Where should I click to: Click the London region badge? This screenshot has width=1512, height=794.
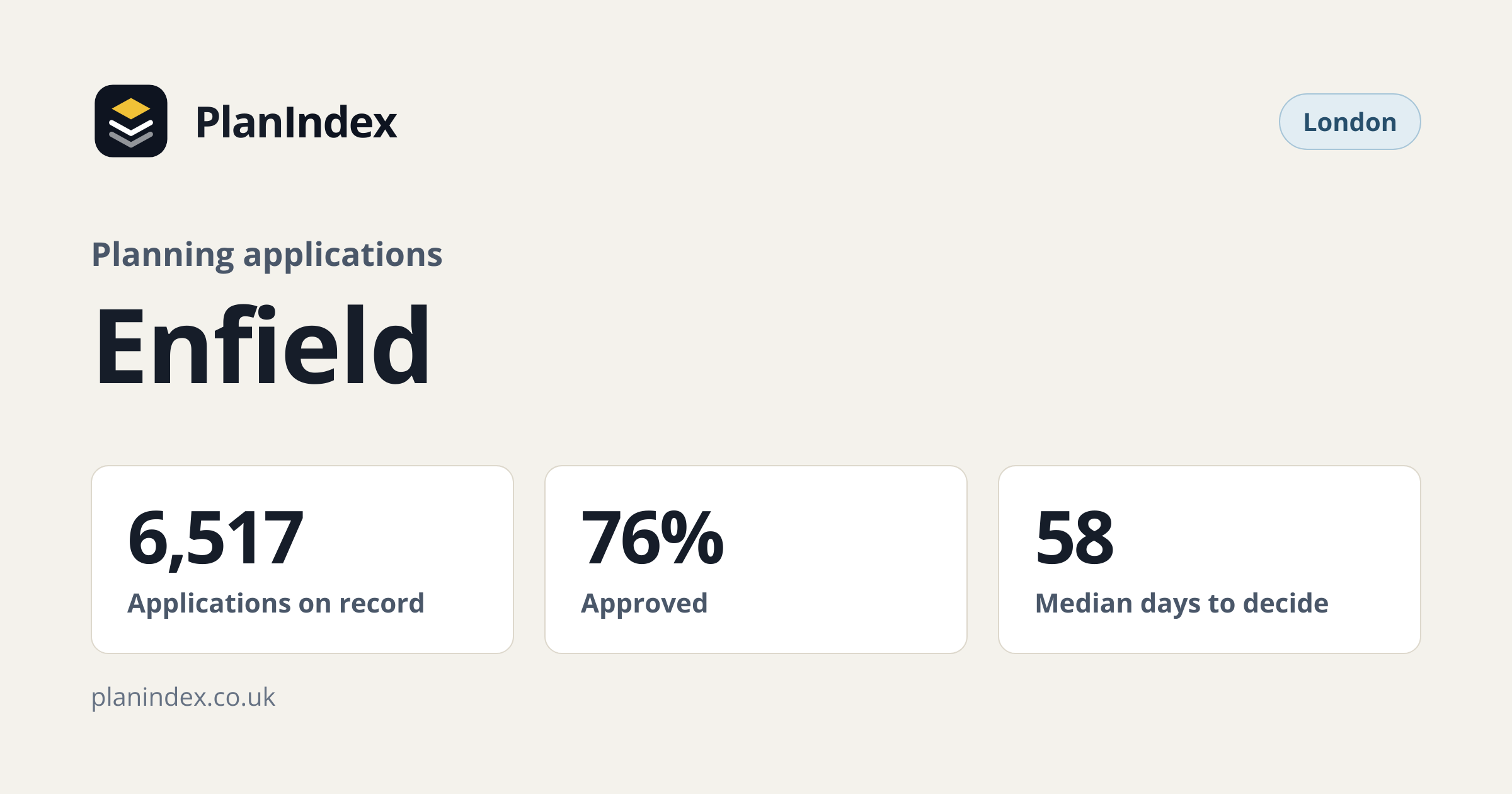click(x=1349, y=122)
